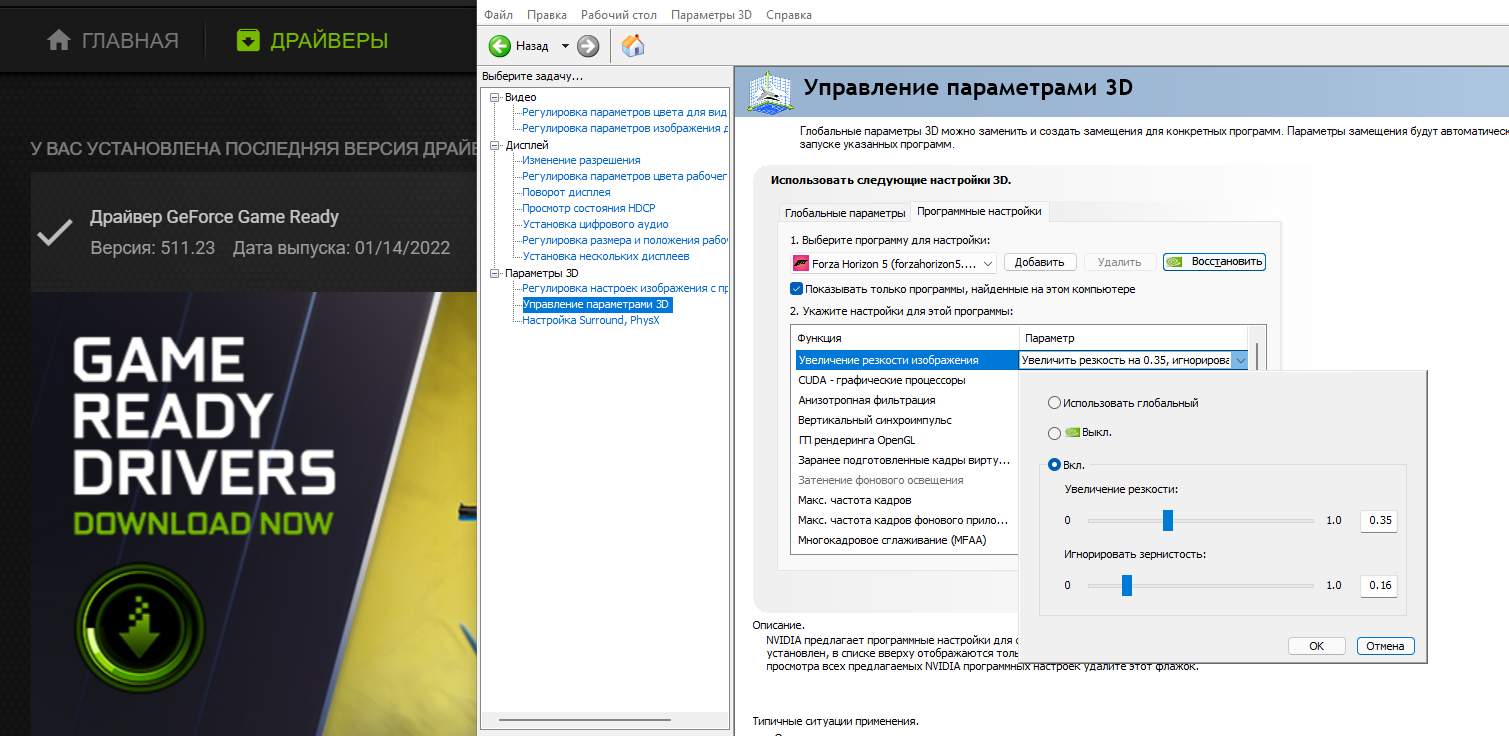The width and height of the screenshot is (1509, 736).
Task: Open Регулировка параметров цвета для видео tree link
Action: point(624,112)
